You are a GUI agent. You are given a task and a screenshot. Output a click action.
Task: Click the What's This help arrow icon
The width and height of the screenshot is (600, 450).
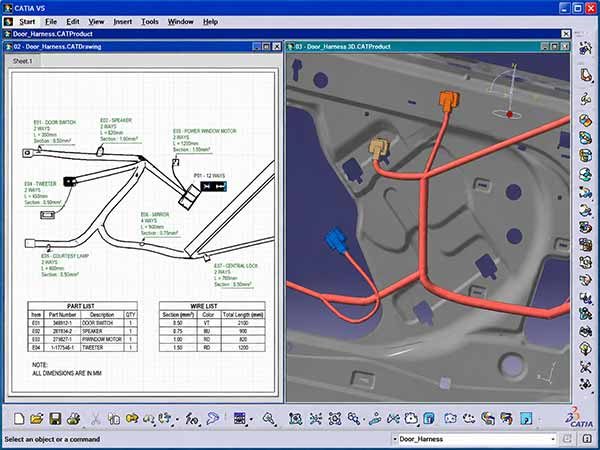pyautogui.click(x=213, y=418)
